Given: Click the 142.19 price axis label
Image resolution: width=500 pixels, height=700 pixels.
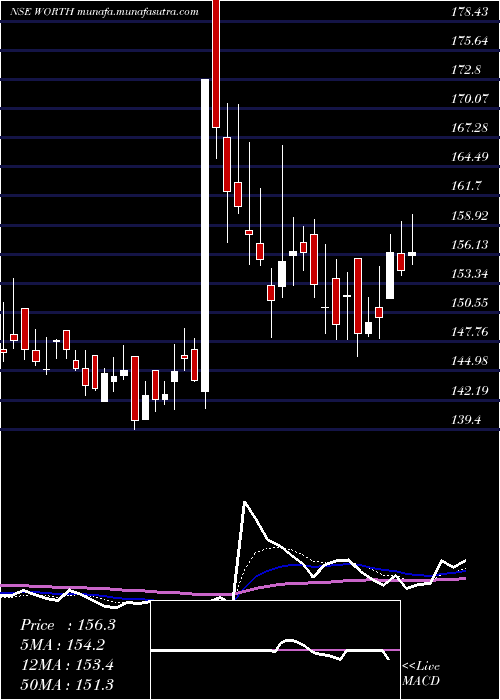Looking at the screenshot, I should click(x=469, y=391).
